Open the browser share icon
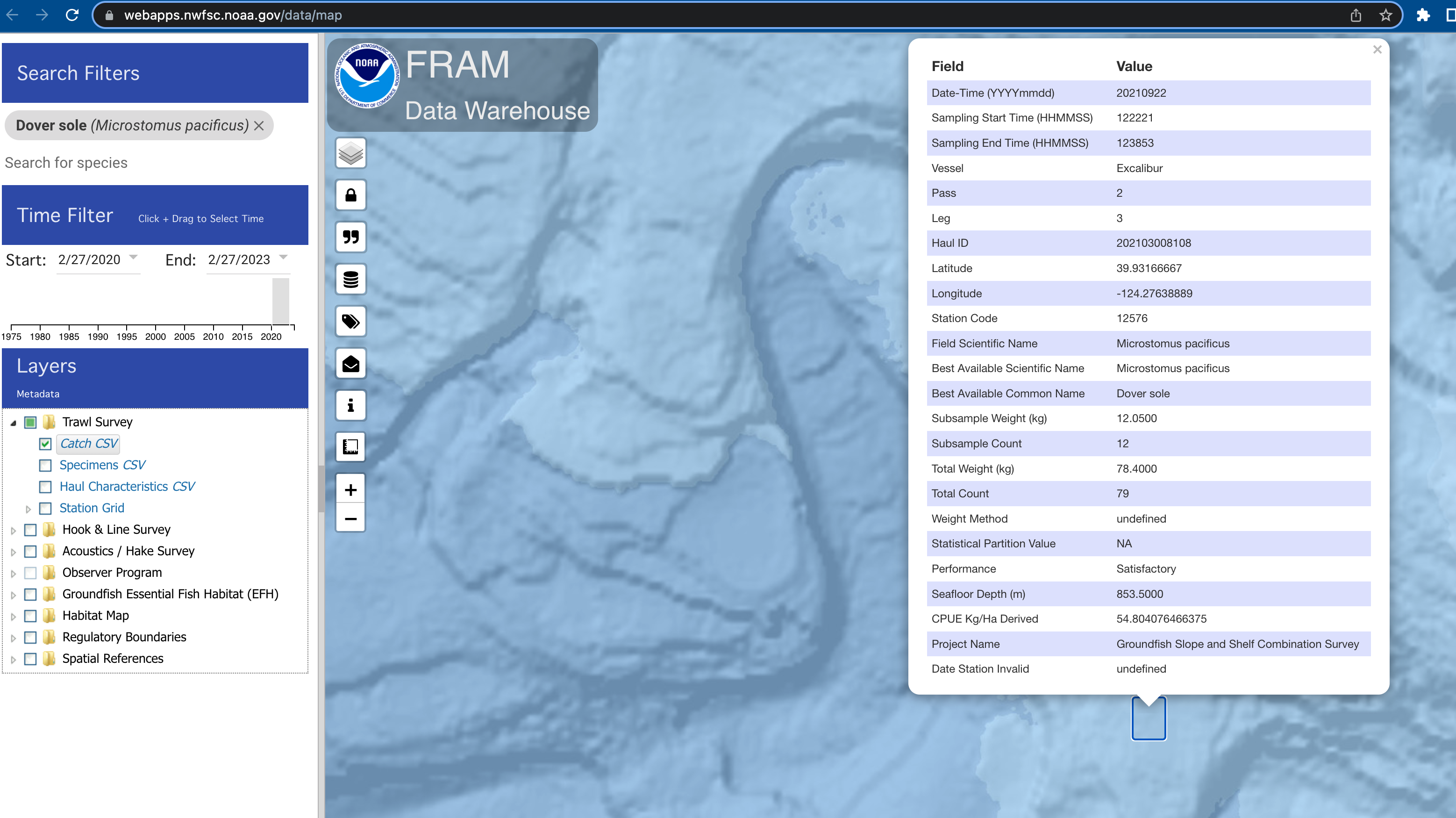This screenshot has height=818, width=1456. pyautogui.click(x=1356, y=15)
